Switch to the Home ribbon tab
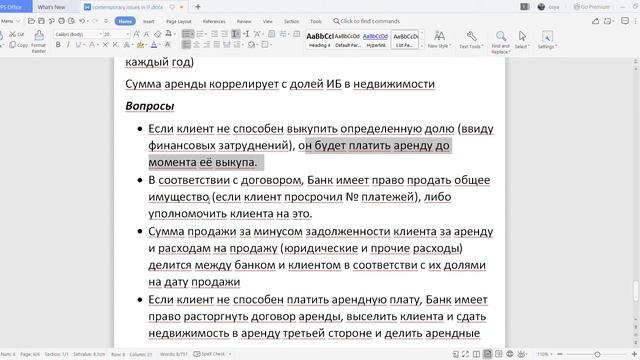The height and width of the screenshot is (360, 640). pos(125,21)
